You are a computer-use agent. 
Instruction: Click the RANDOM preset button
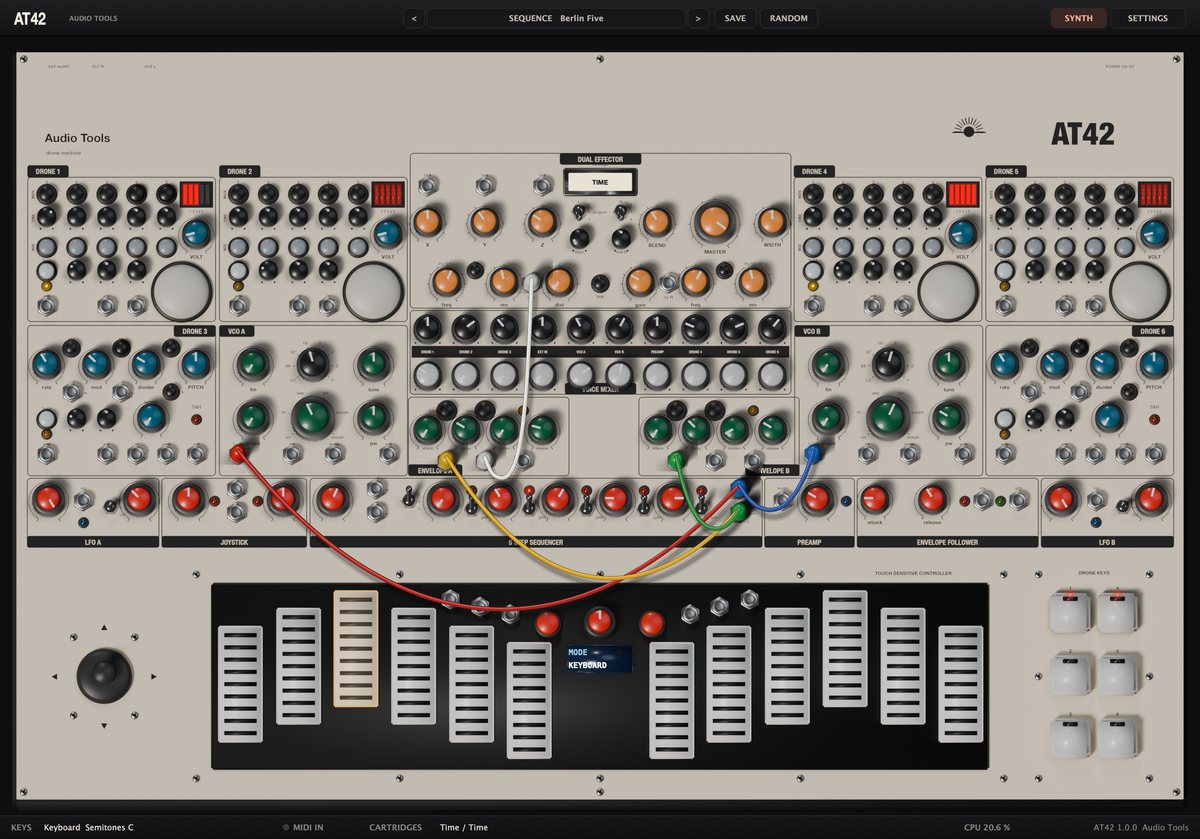point(789,18)
